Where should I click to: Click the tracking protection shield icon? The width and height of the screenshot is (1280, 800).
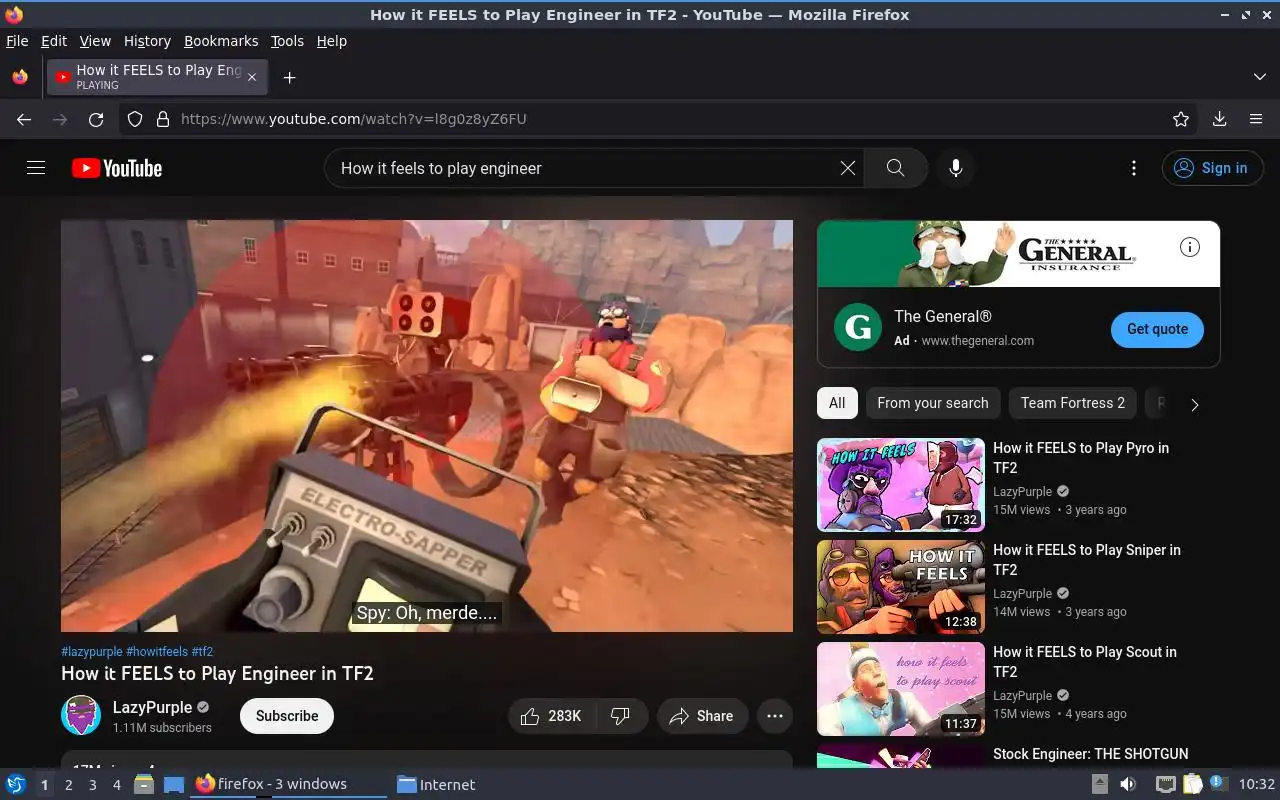click(135, 119)
